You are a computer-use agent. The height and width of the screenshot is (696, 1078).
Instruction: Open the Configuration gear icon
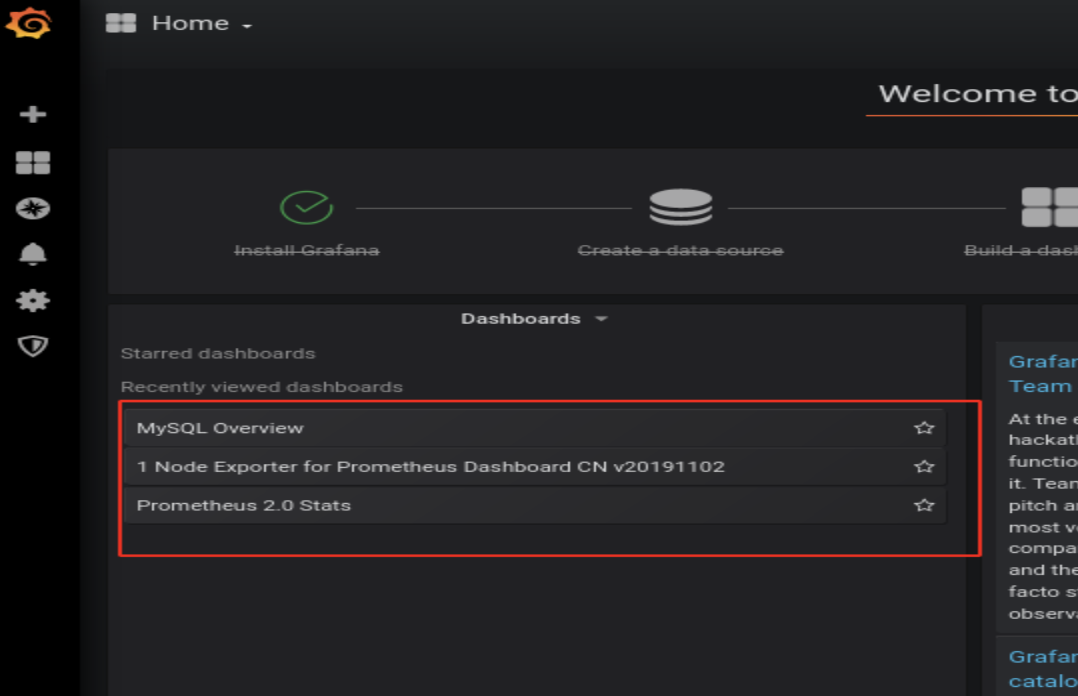(x=32, y=300)
